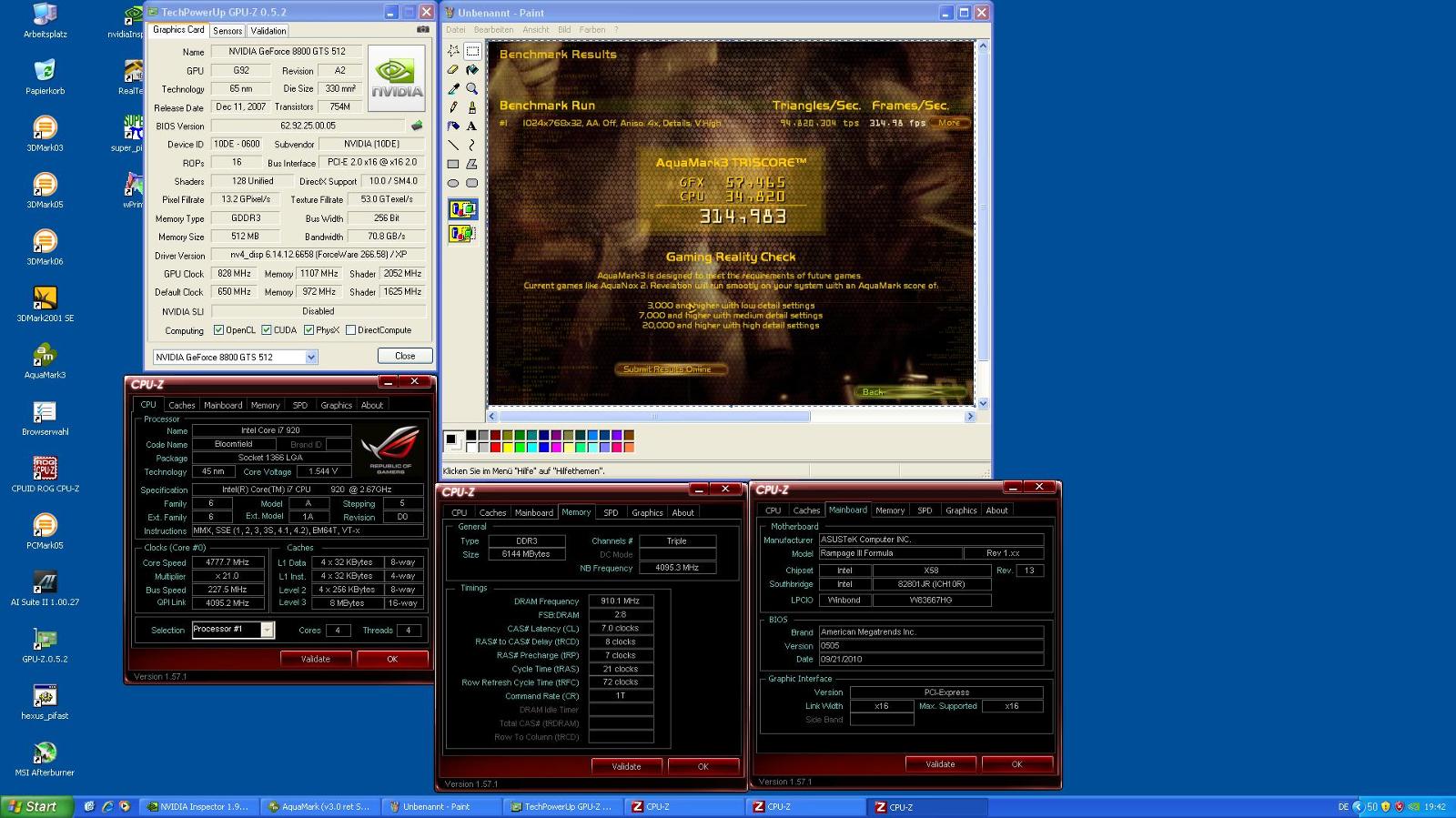Choose the Fill With Color bucket tool

(472, 69)
